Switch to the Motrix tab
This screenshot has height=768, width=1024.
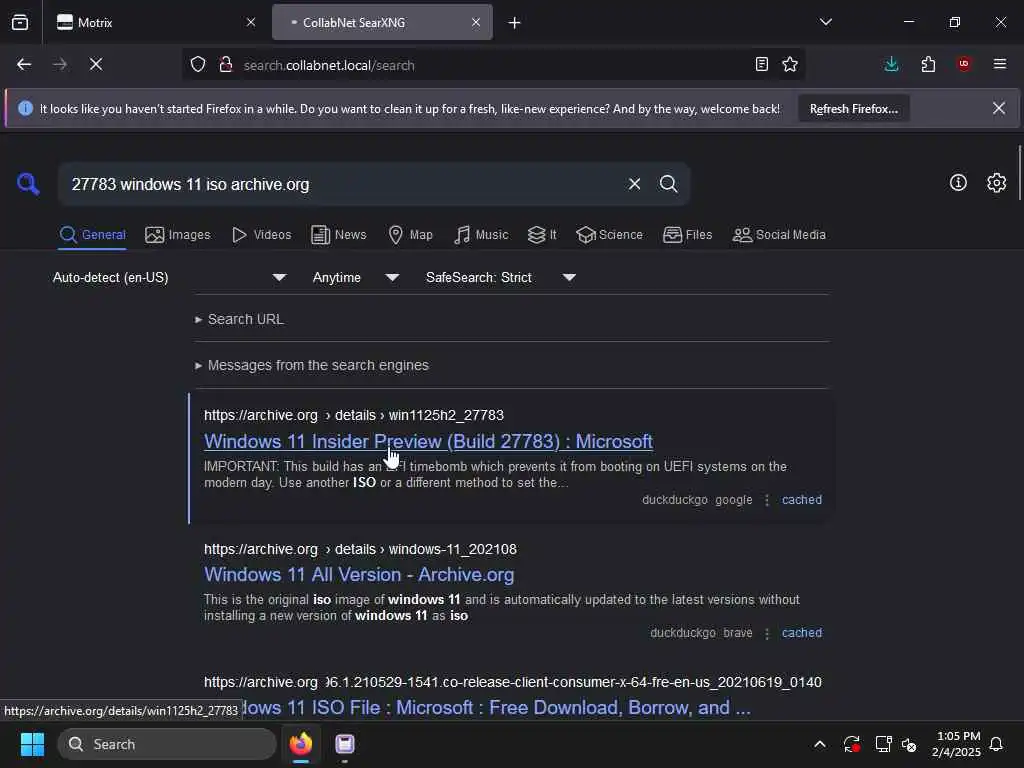coord(156,22)
